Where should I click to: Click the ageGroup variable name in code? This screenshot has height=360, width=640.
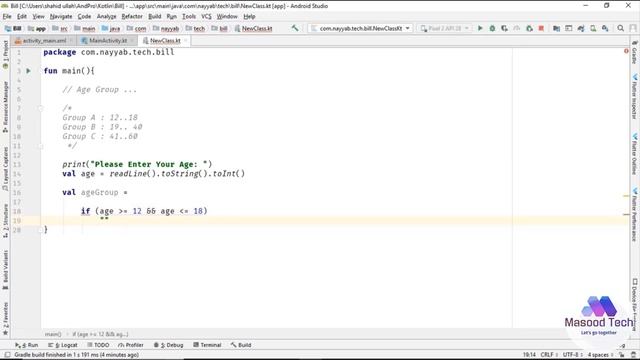[x=99, y=192]
